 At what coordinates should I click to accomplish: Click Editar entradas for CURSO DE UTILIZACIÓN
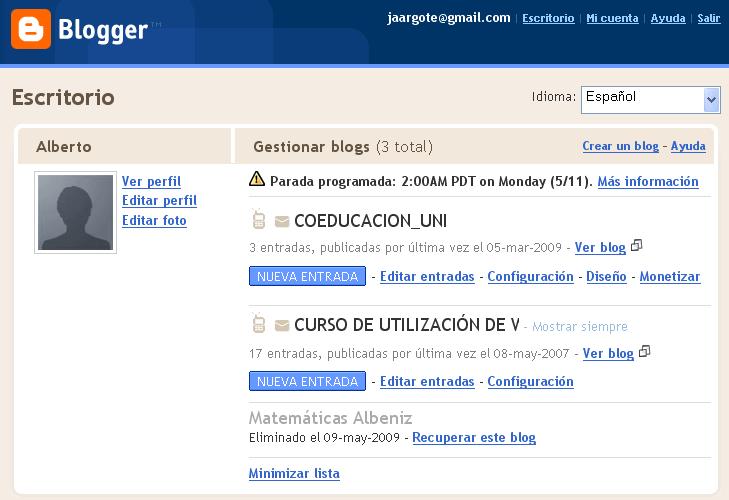[x=427, y=381]
